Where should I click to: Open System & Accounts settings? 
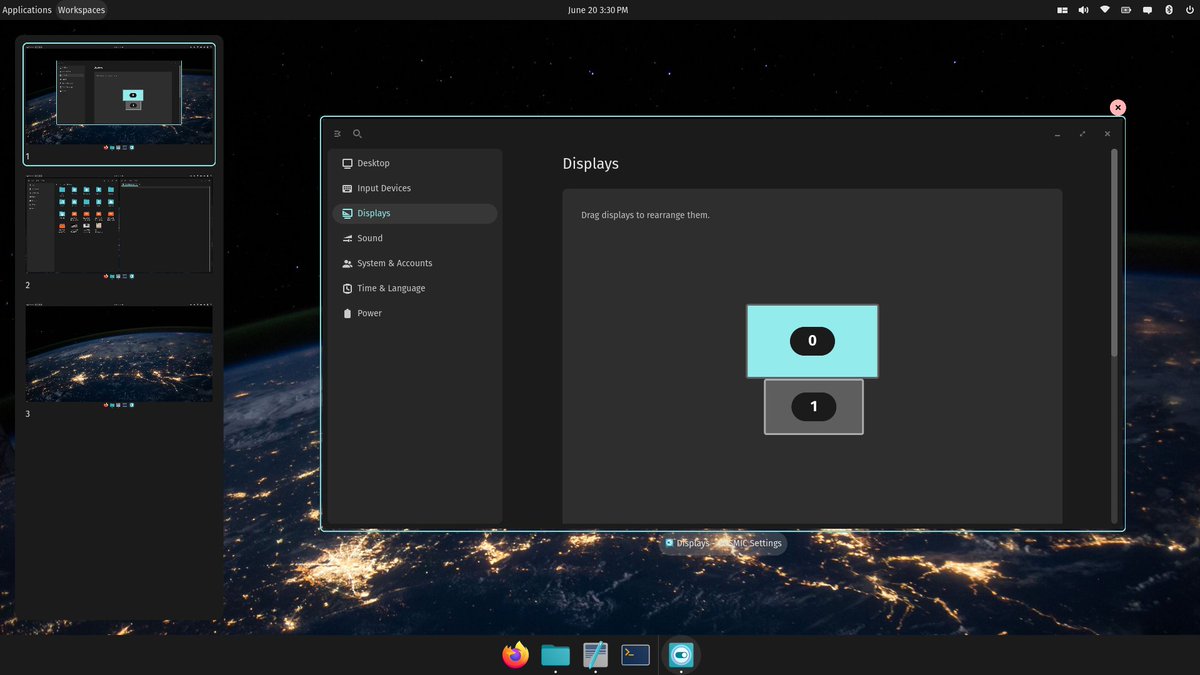click(414, 263)
